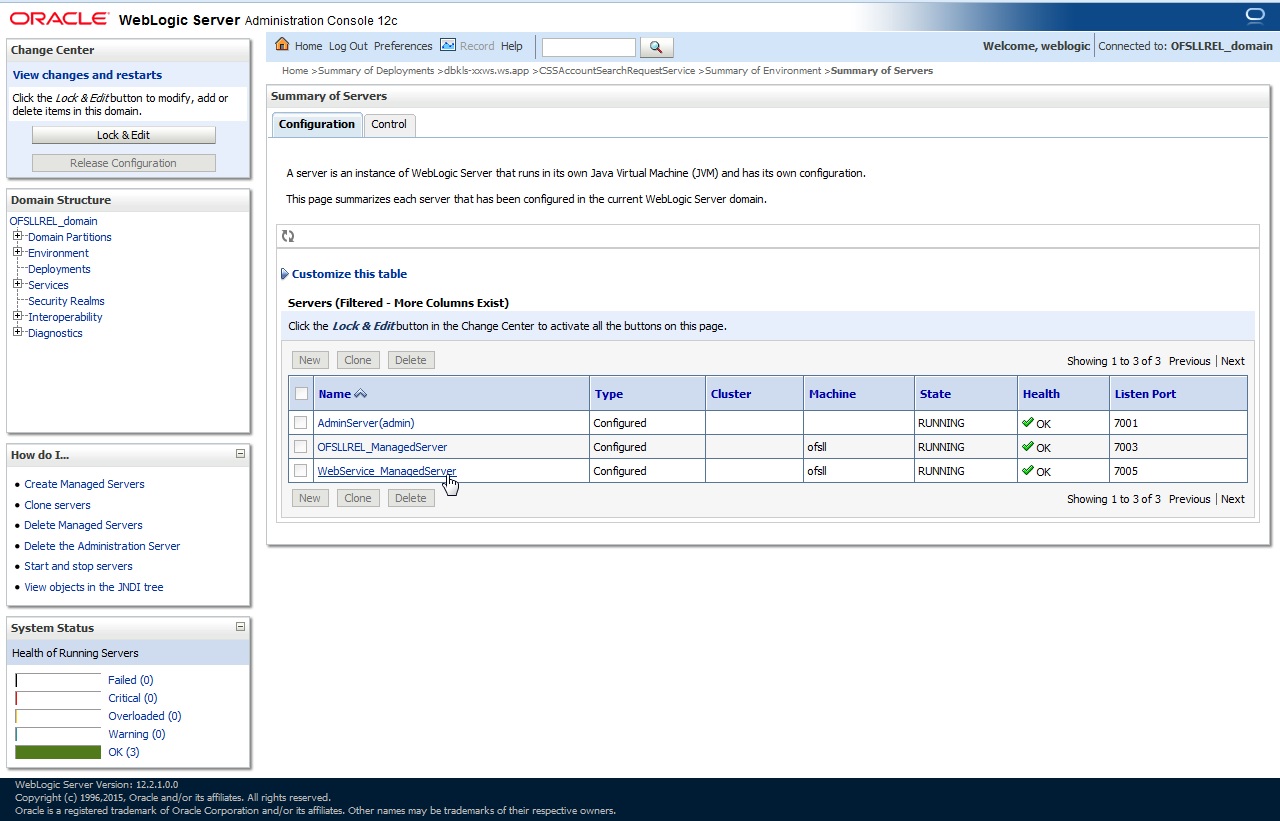Image resolution: width=1280 pixels, height=821 pixels.
Task: Click Previous below the servers table
Action: coord(1189,499)
